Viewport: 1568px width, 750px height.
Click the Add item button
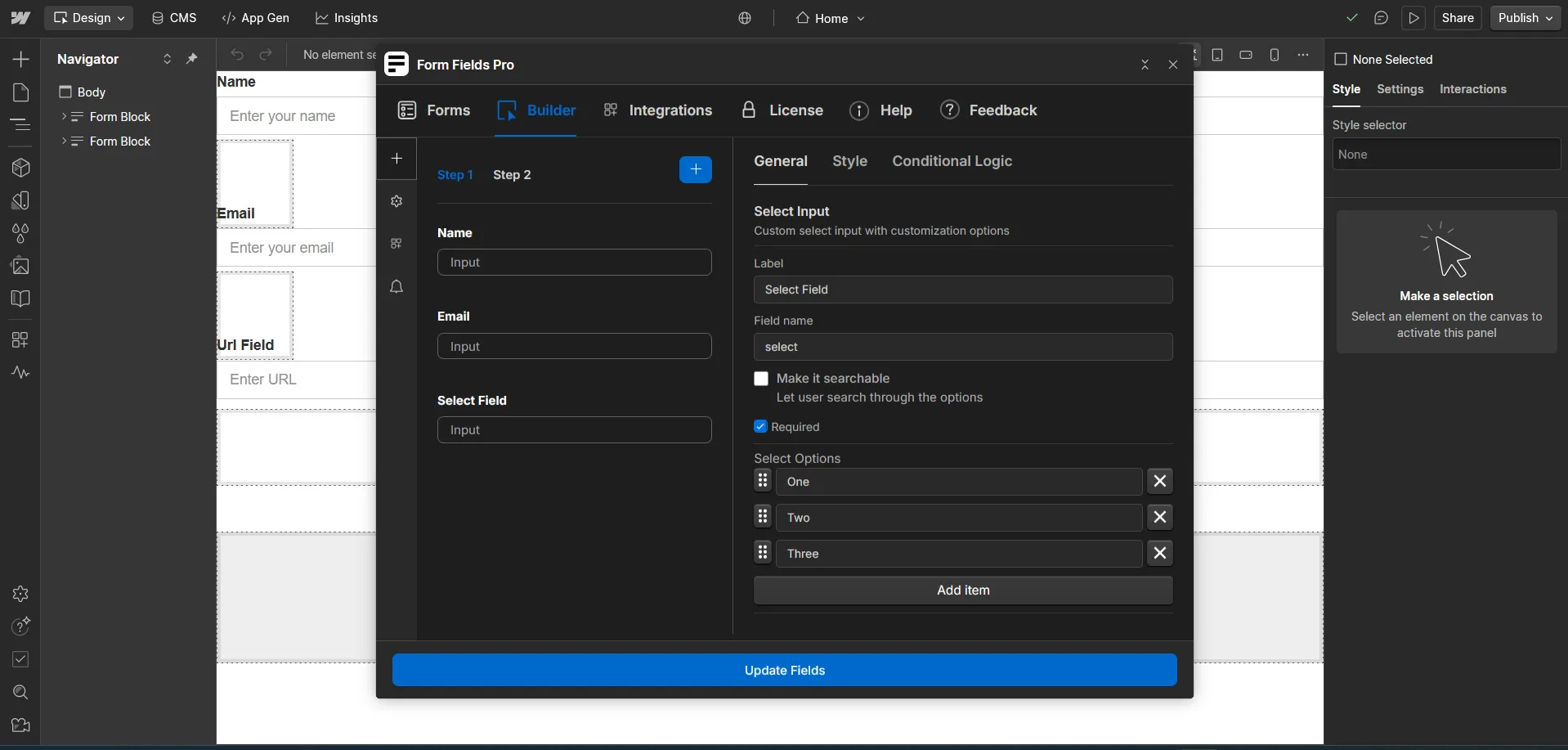963,591
